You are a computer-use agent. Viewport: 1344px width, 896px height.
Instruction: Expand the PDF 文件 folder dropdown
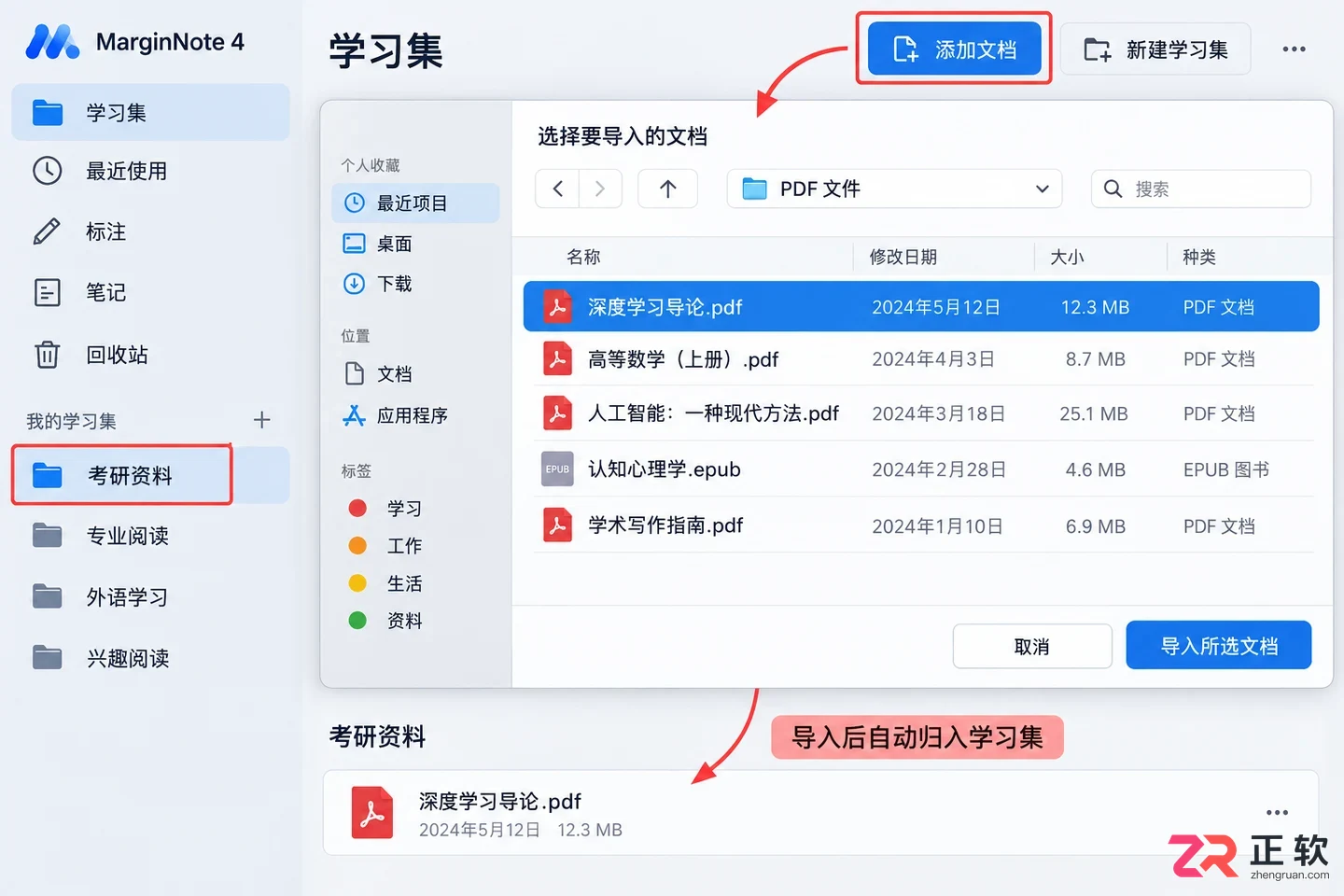click(894, 189)
